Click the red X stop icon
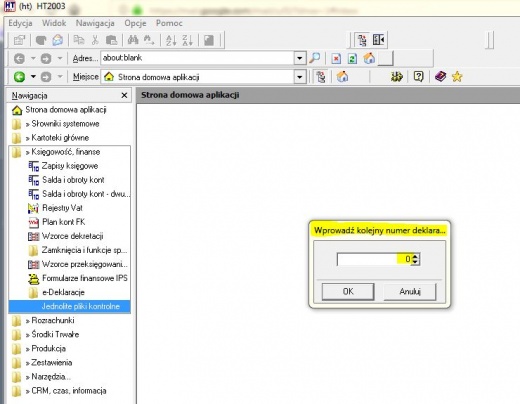This screenshot has height=404, width=520. tap(336, 59)
